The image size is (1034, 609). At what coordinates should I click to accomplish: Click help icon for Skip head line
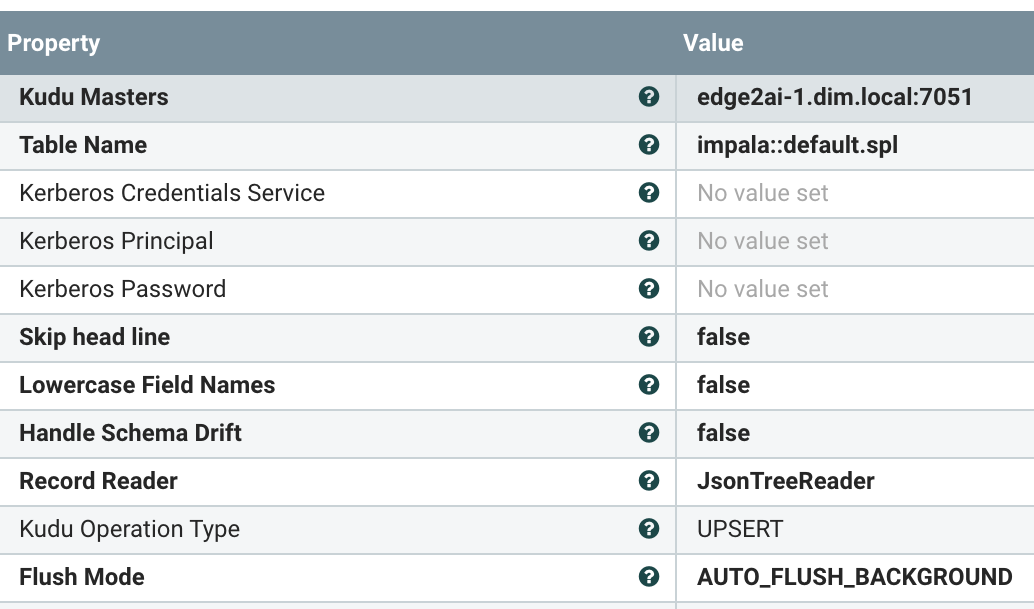click(649, 337)
